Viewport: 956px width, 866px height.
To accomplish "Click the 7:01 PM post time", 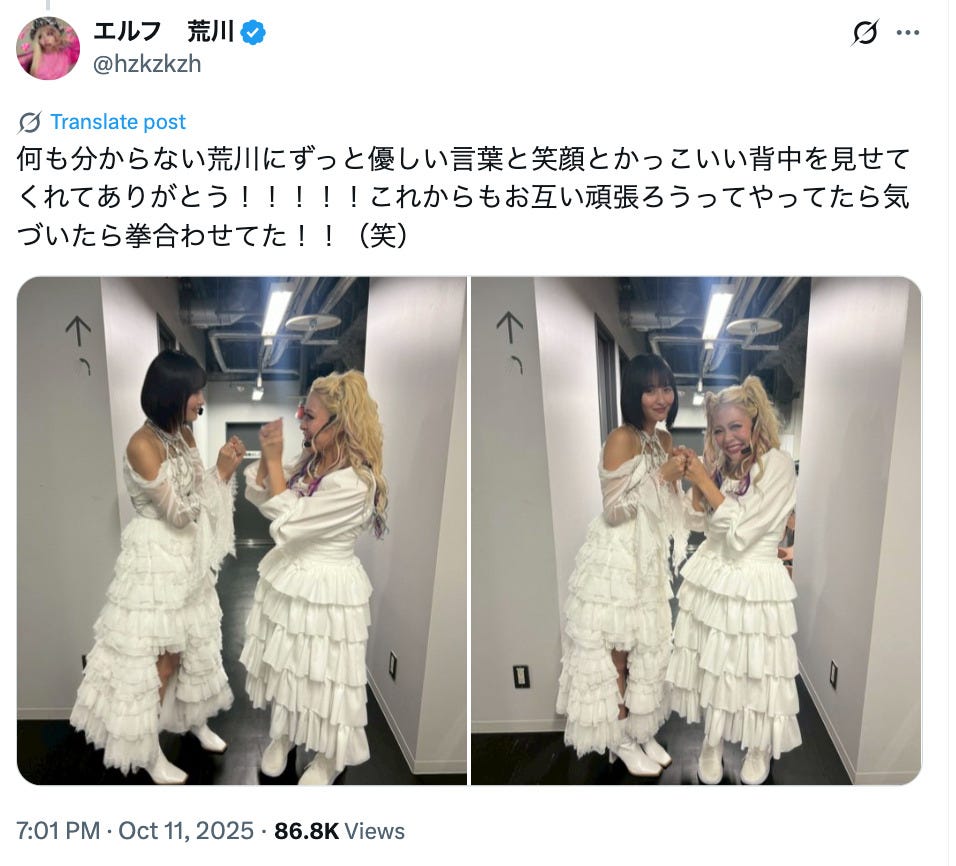I will [x=58, y=831].
